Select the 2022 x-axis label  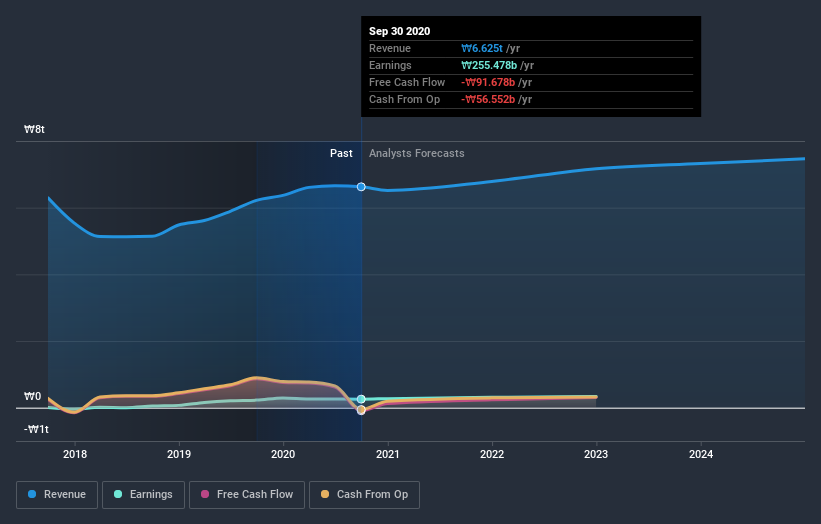pyautogui.click(x=492, y=454)
